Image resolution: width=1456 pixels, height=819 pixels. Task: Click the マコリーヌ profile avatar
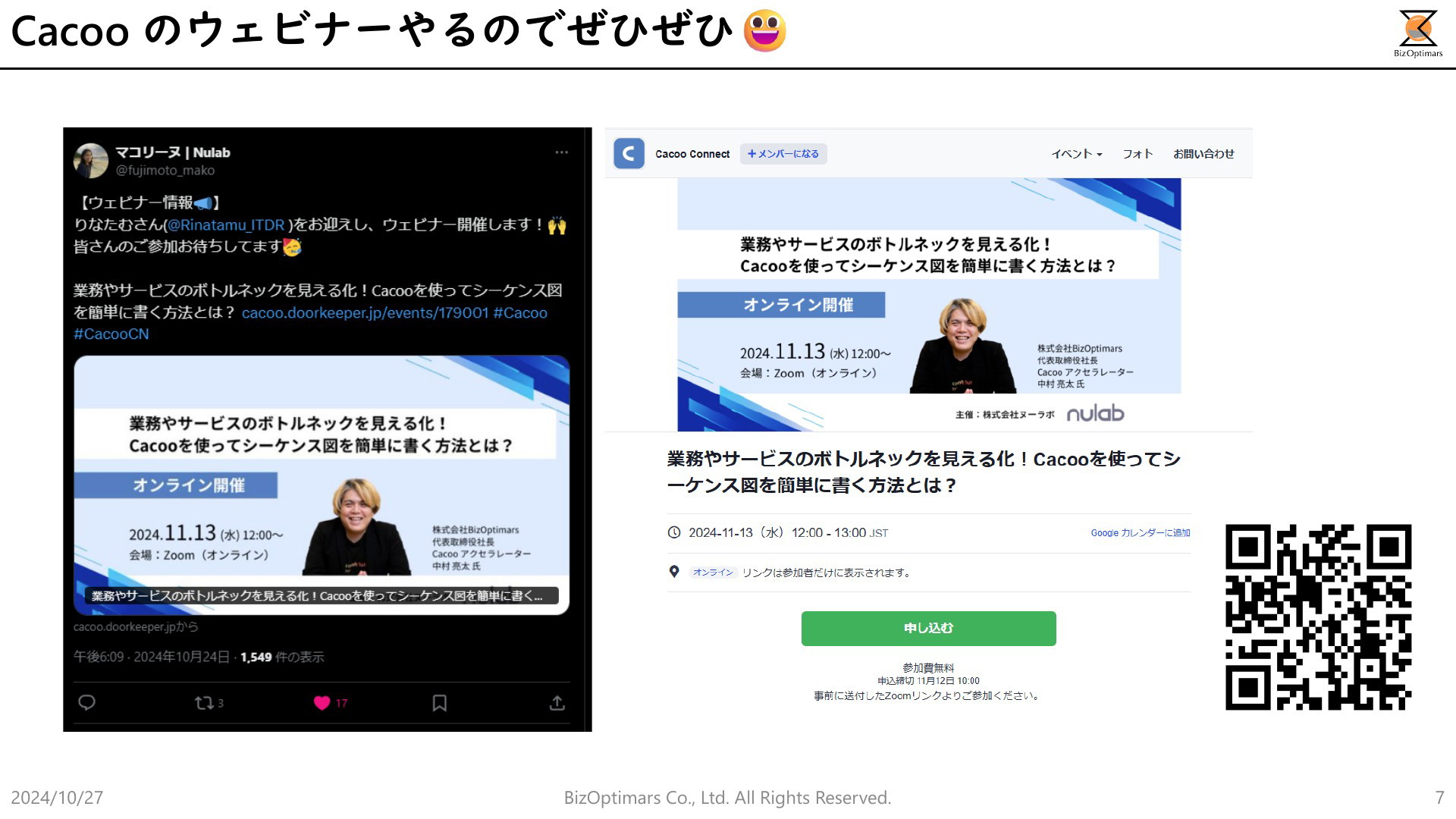(91, 161)
